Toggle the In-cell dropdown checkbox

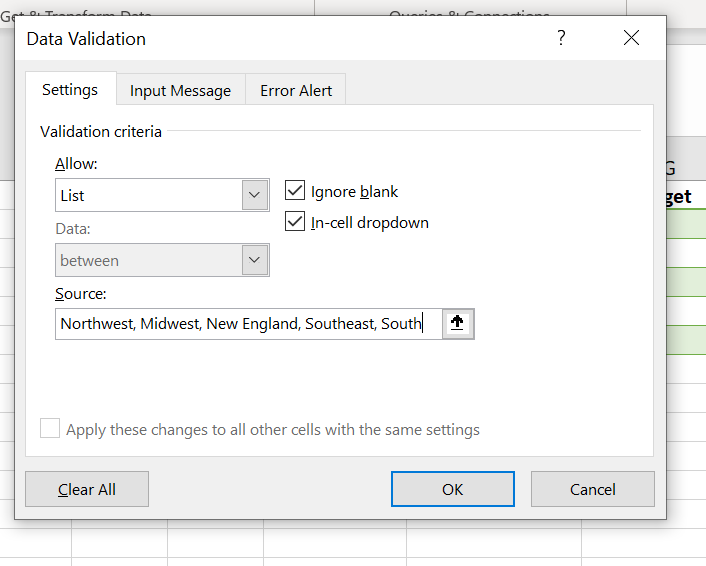tap(295, 222)
